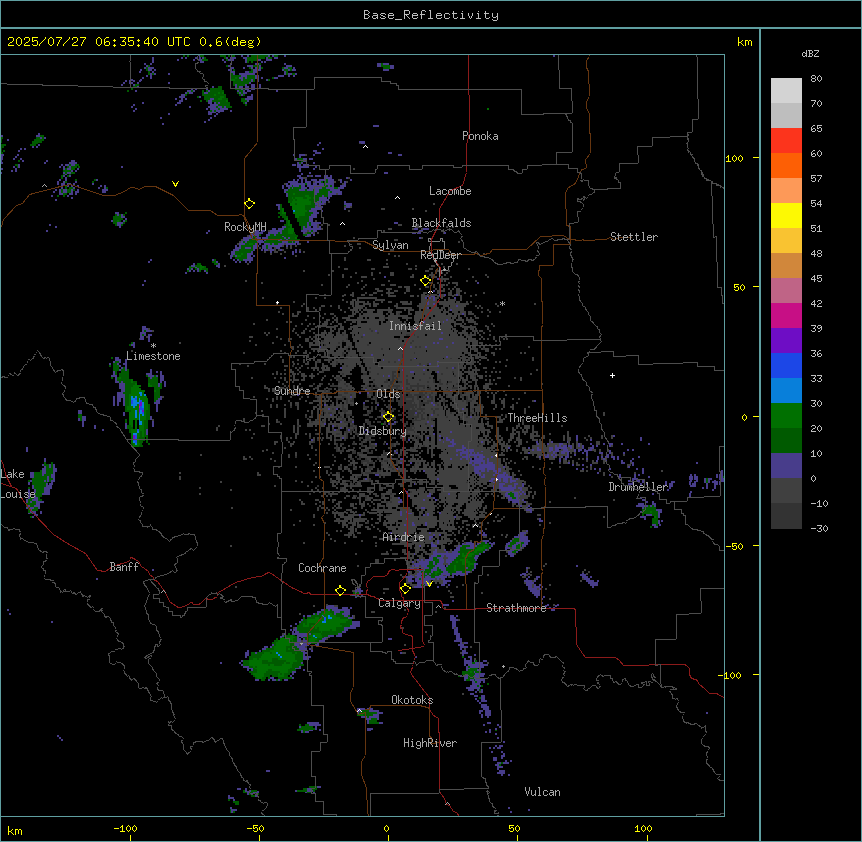862x842 pixels.
Task: Click the Sylvan label
Action: click(390, 245)
